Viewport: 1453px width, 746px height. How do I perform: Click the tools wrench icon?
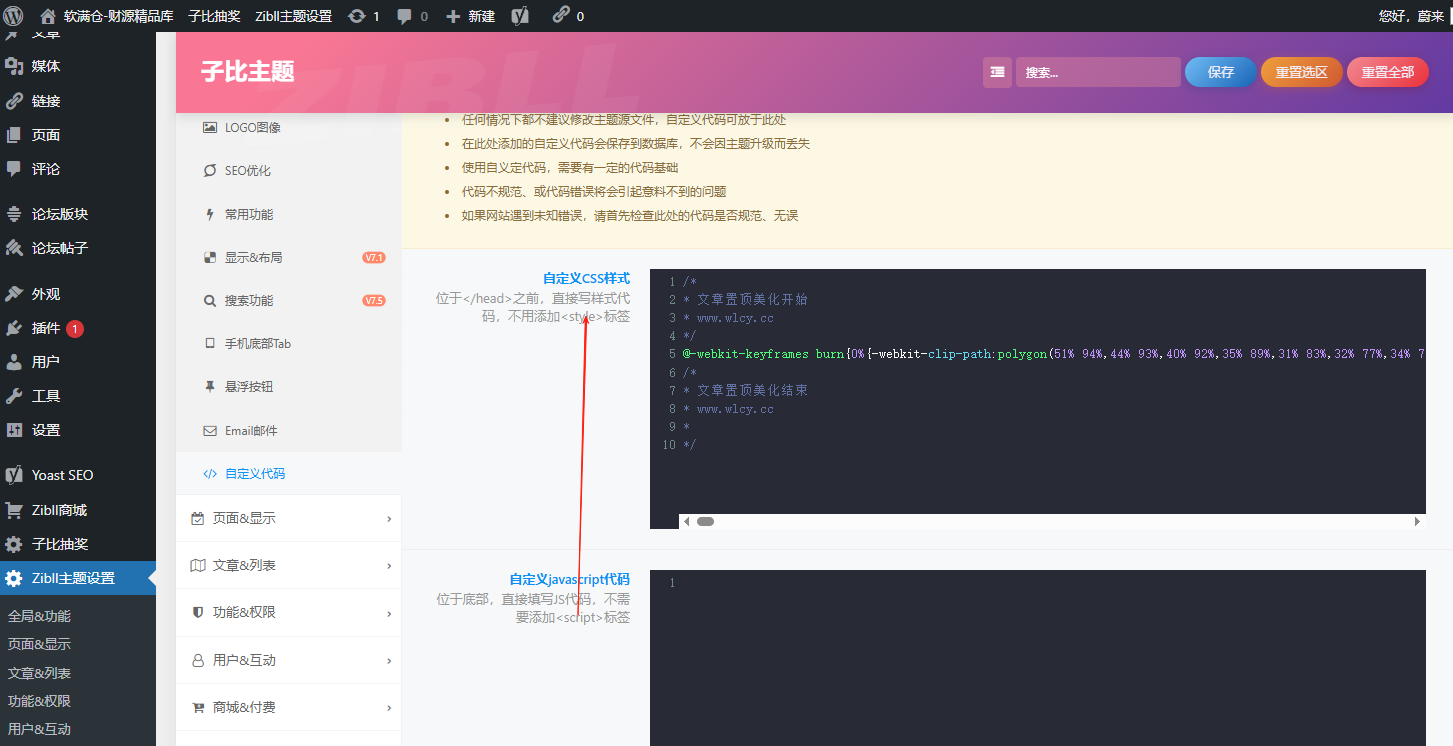14,396
